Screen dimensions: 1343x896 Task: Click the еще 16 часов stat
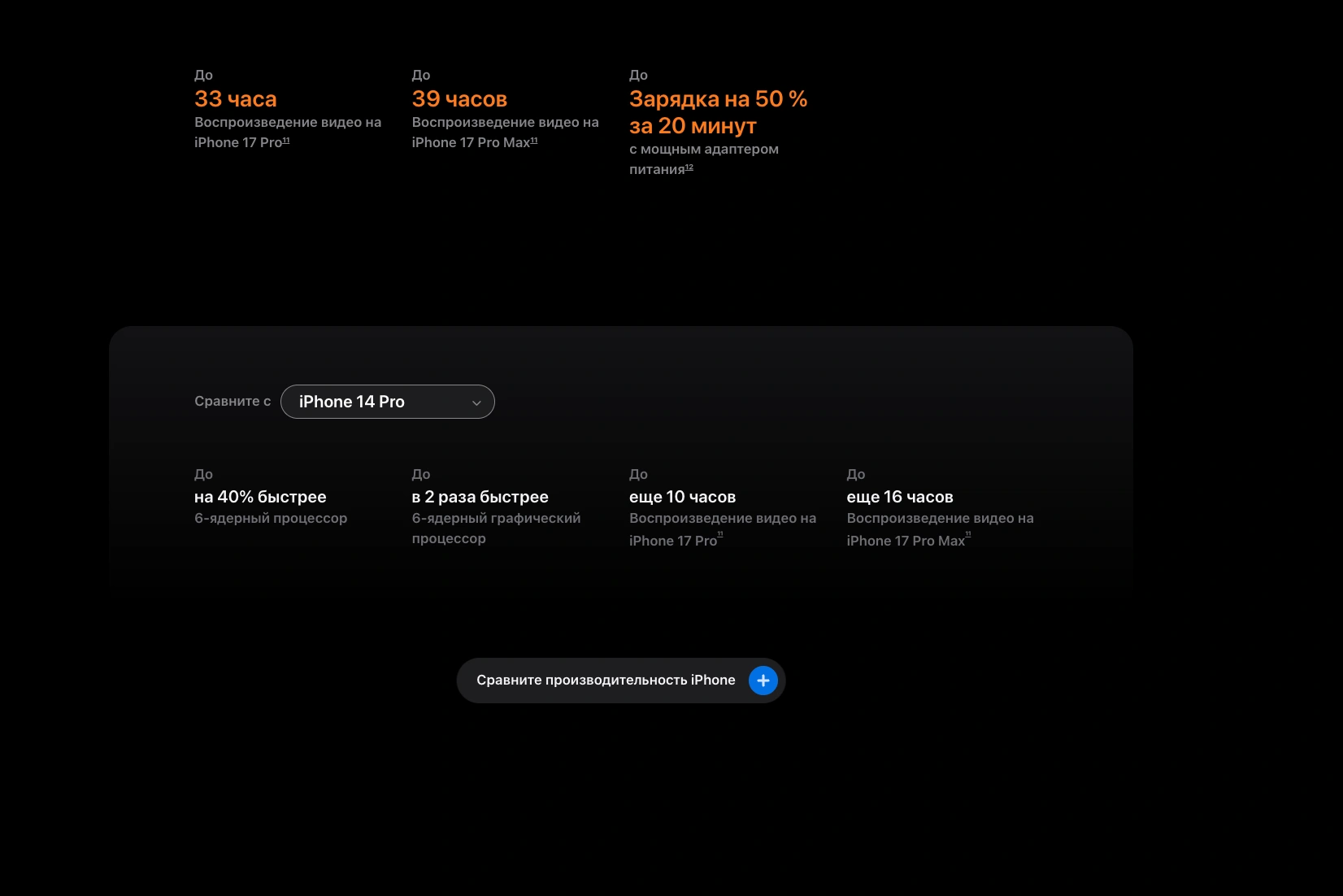899,497
